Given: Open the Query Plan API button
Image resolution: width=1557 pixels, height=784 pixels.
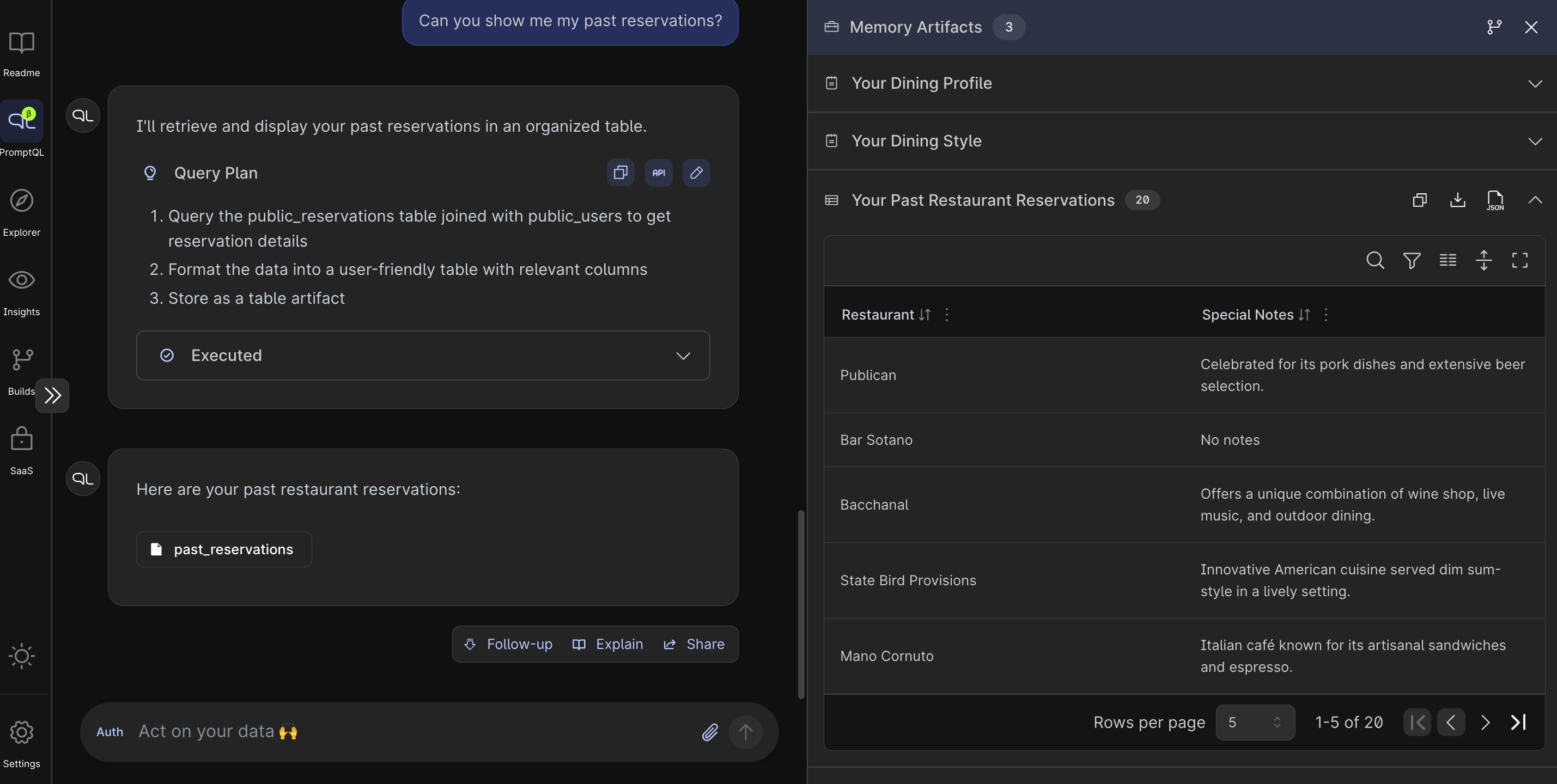Looking at the screenshot, I should coord(658,173).
